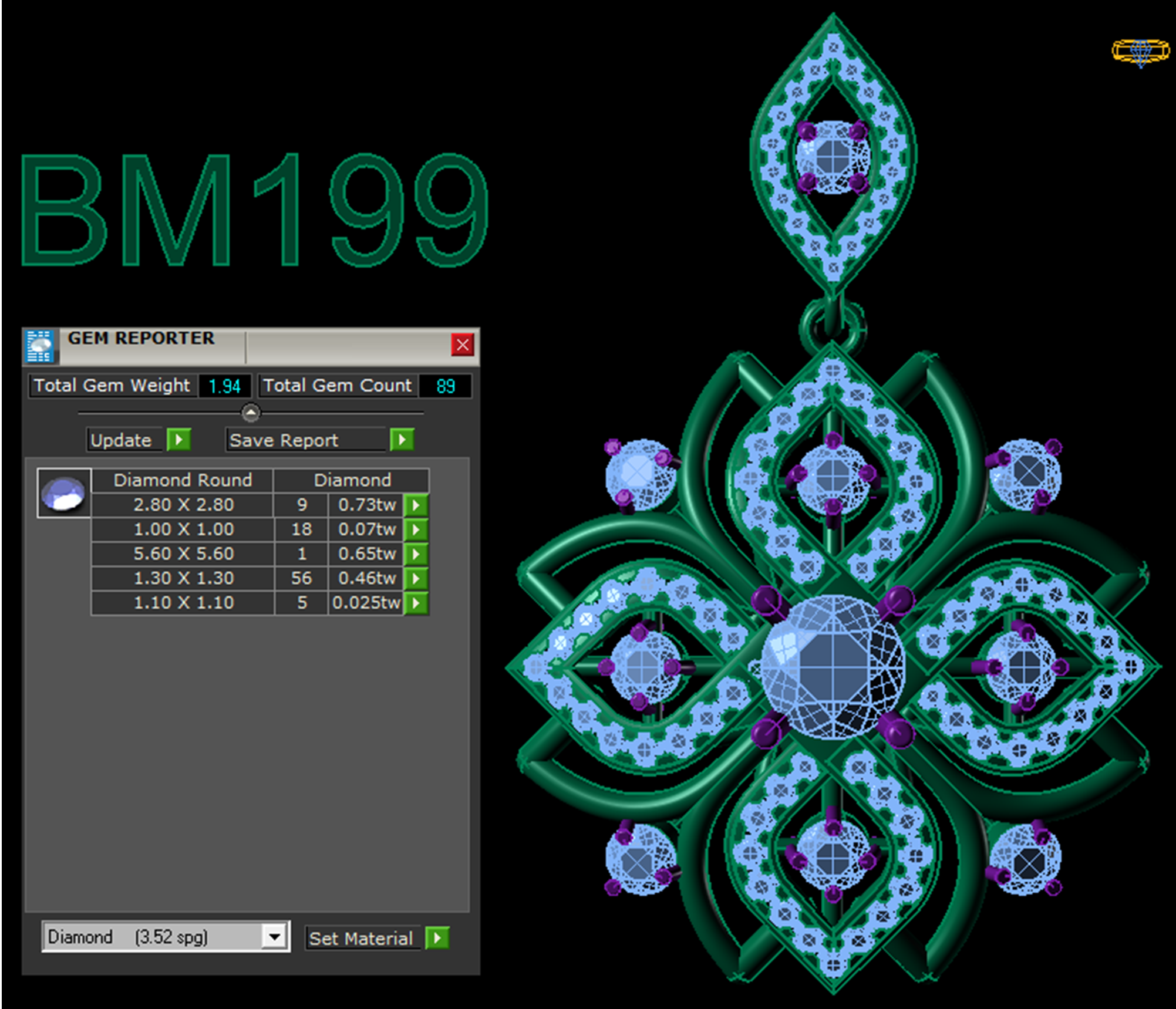
Task: Click green arrow for 1.10 X 1.10 row
Action: 416,602
